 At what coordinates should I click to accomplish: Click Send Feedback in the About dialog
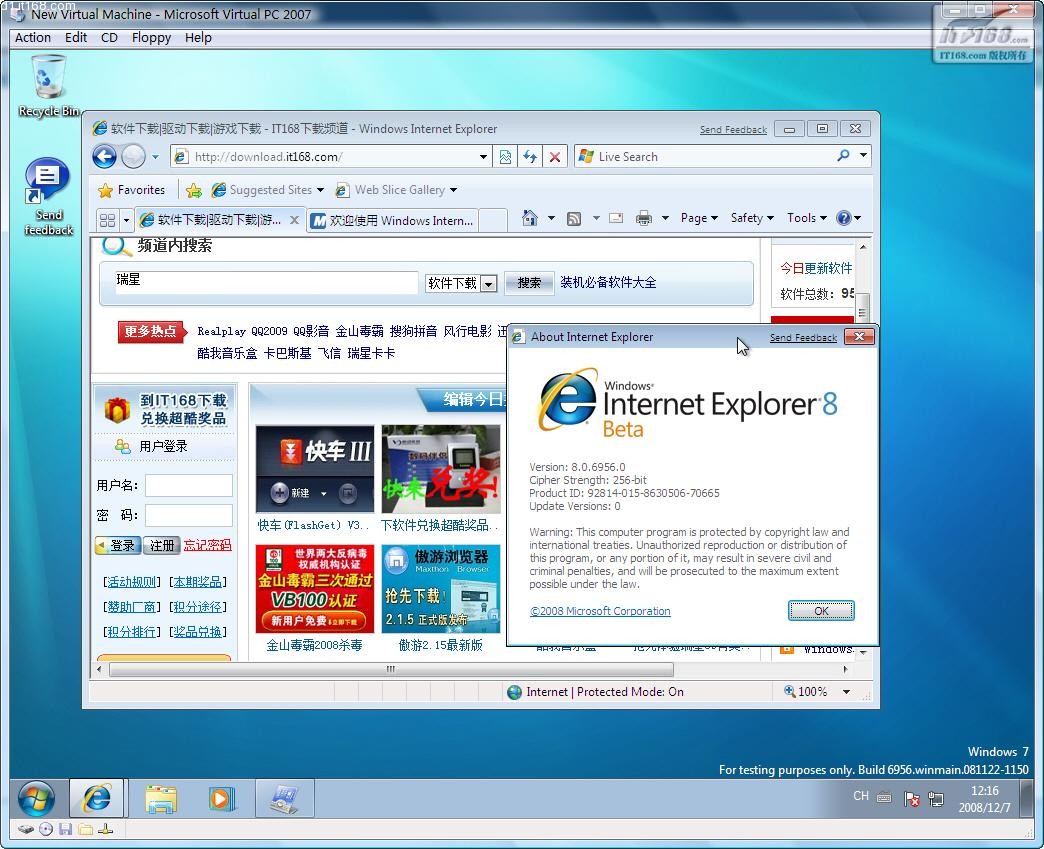803,338
